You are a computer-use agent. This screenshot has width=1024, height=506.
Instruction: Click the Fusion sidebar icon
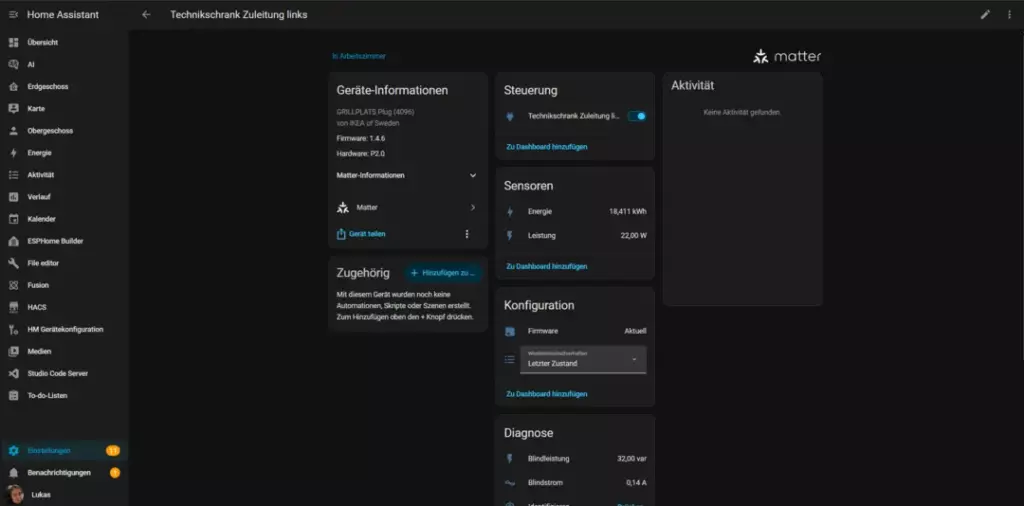coord(13,285)
